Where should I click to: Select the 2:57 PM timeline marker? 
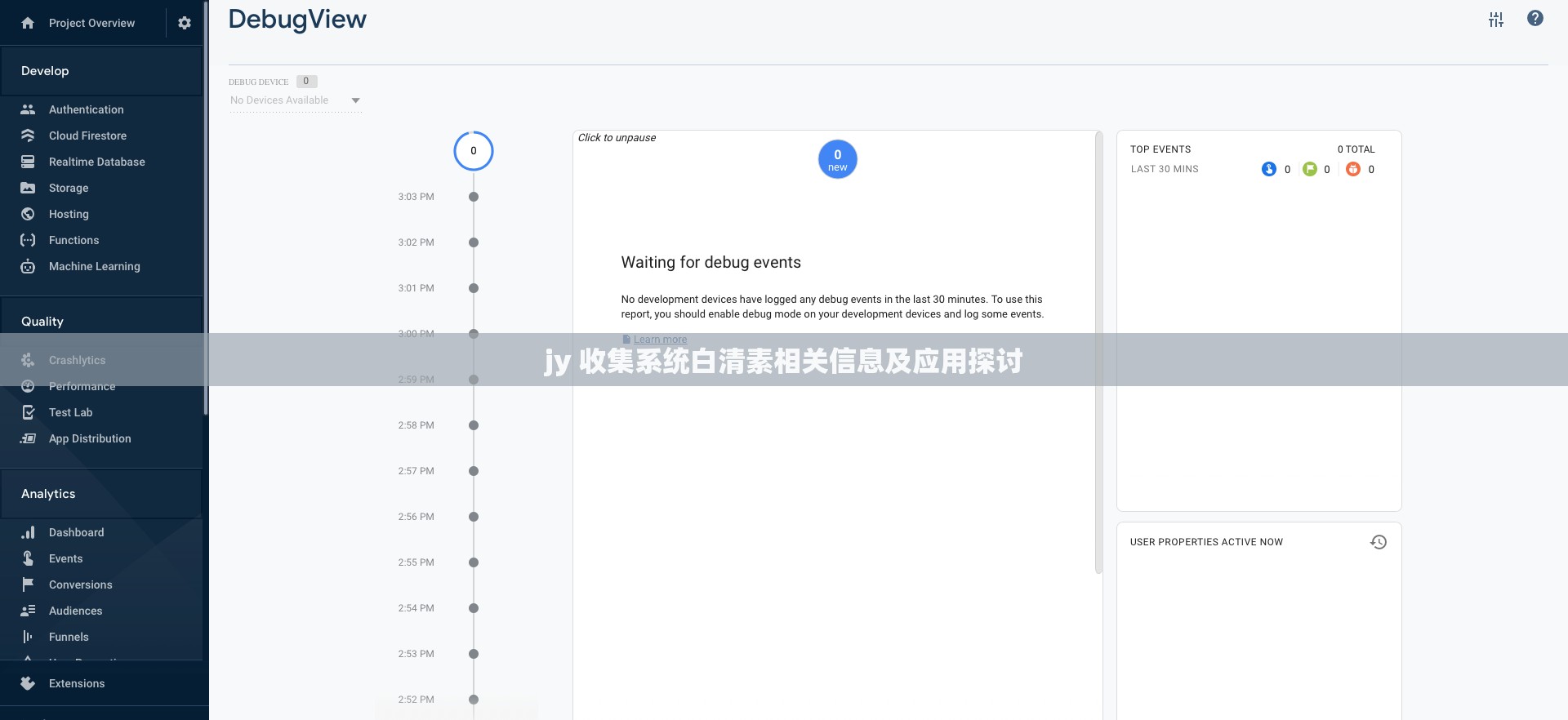(474, 471)
